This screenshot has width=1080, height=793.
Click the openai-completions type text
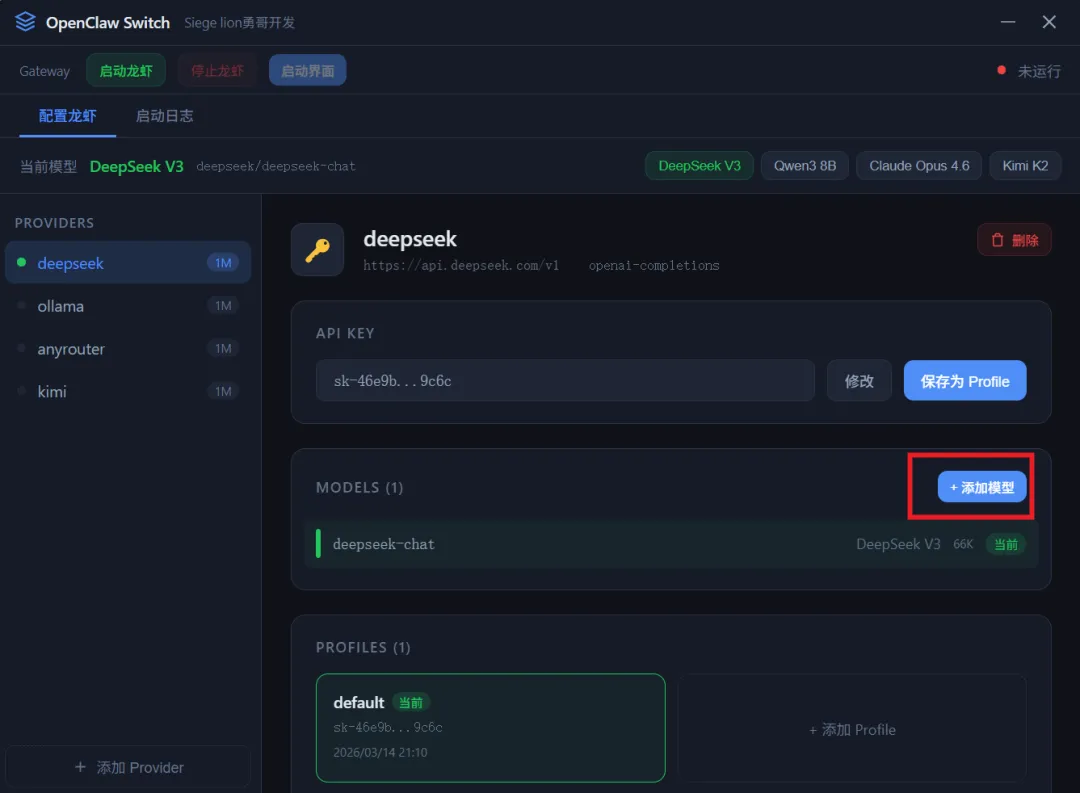coord(654,265)
